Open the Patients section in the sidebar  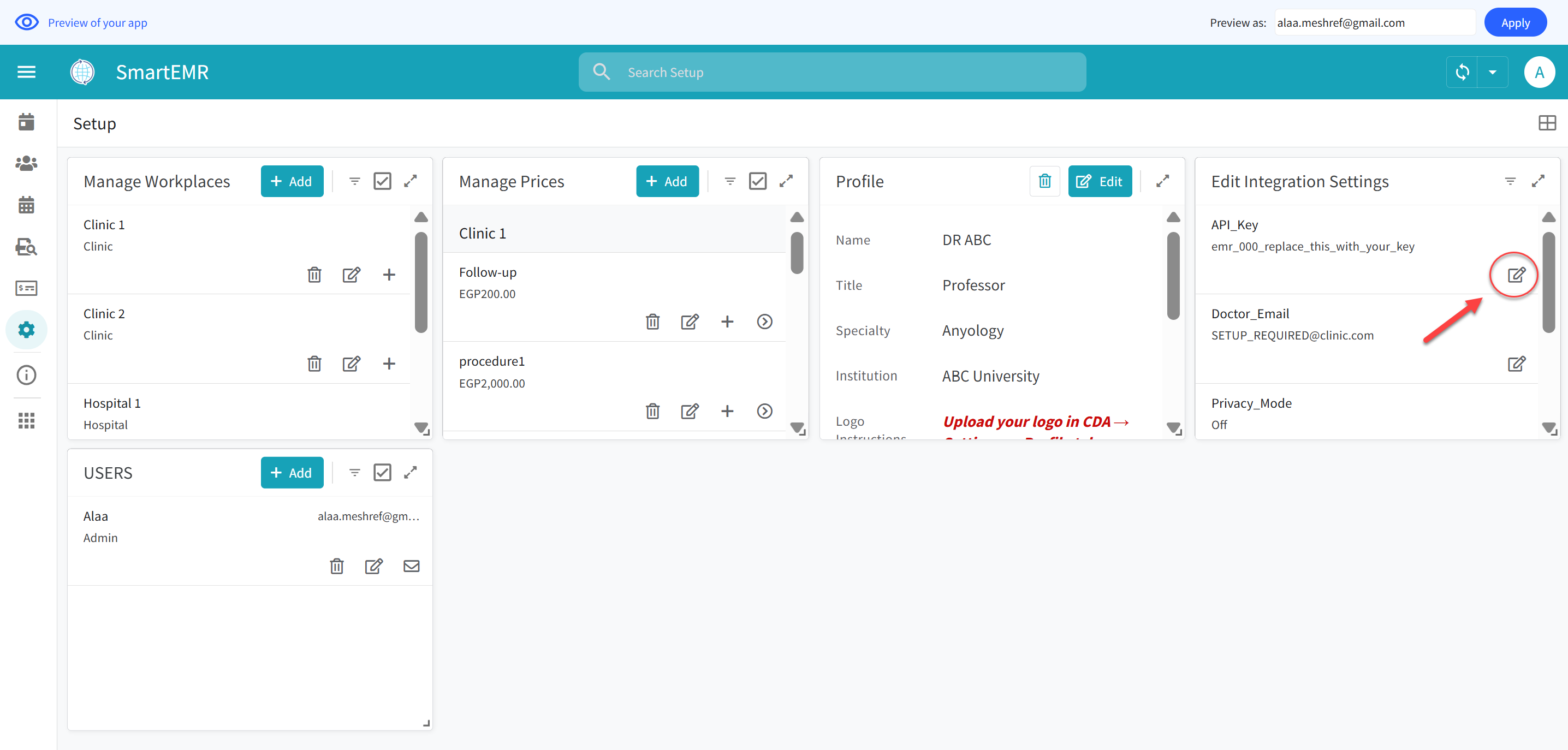pyautogui.click(x=26, y=163)
